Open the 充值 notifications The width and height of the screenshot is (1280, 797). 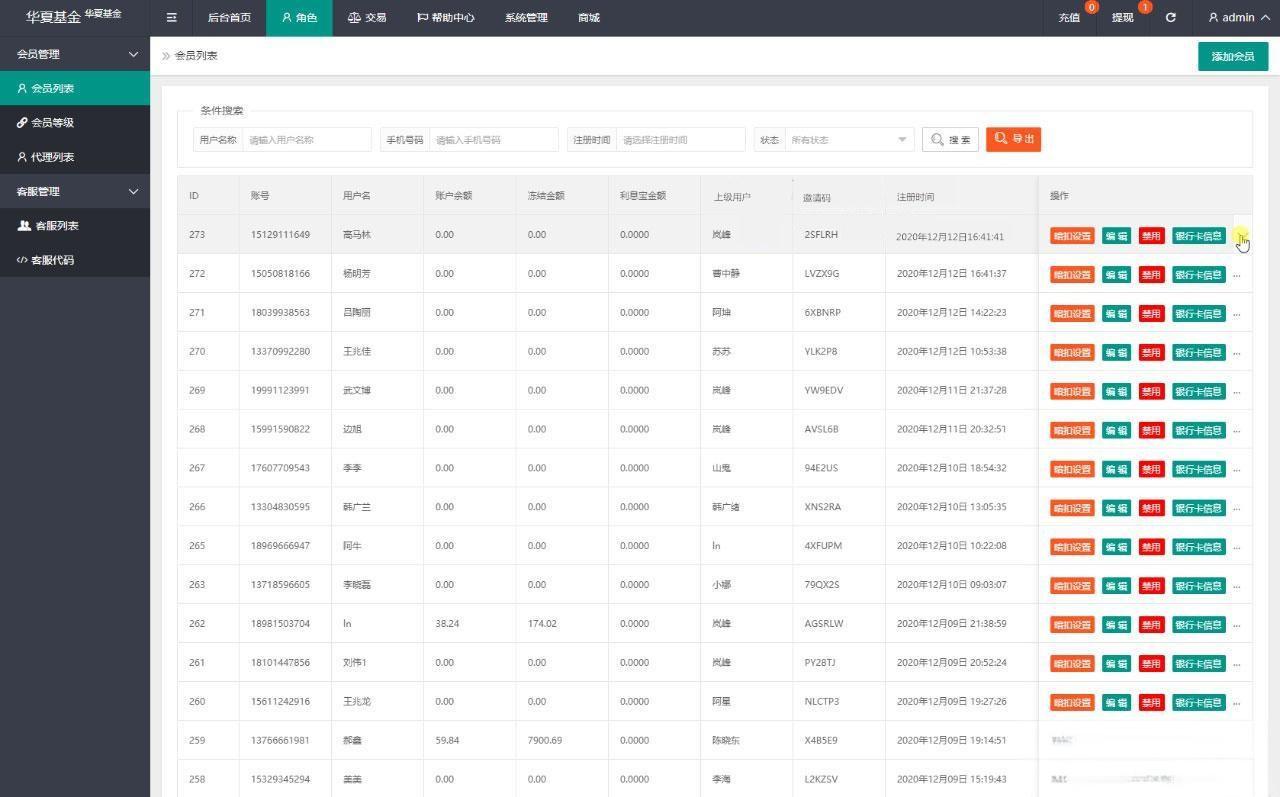click(x=1069, y=18)
